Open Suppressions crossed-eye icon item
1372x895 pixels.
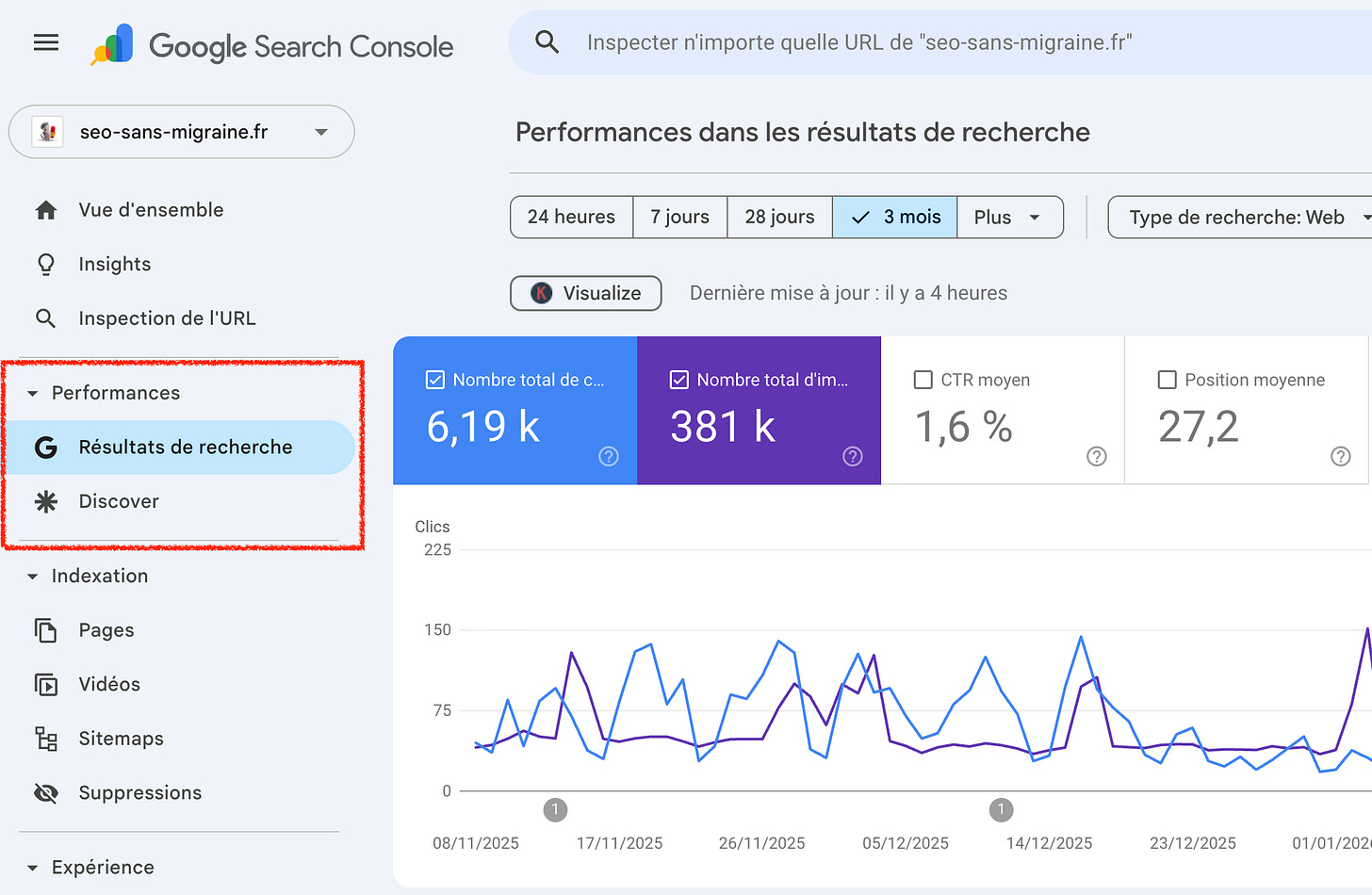46,793
